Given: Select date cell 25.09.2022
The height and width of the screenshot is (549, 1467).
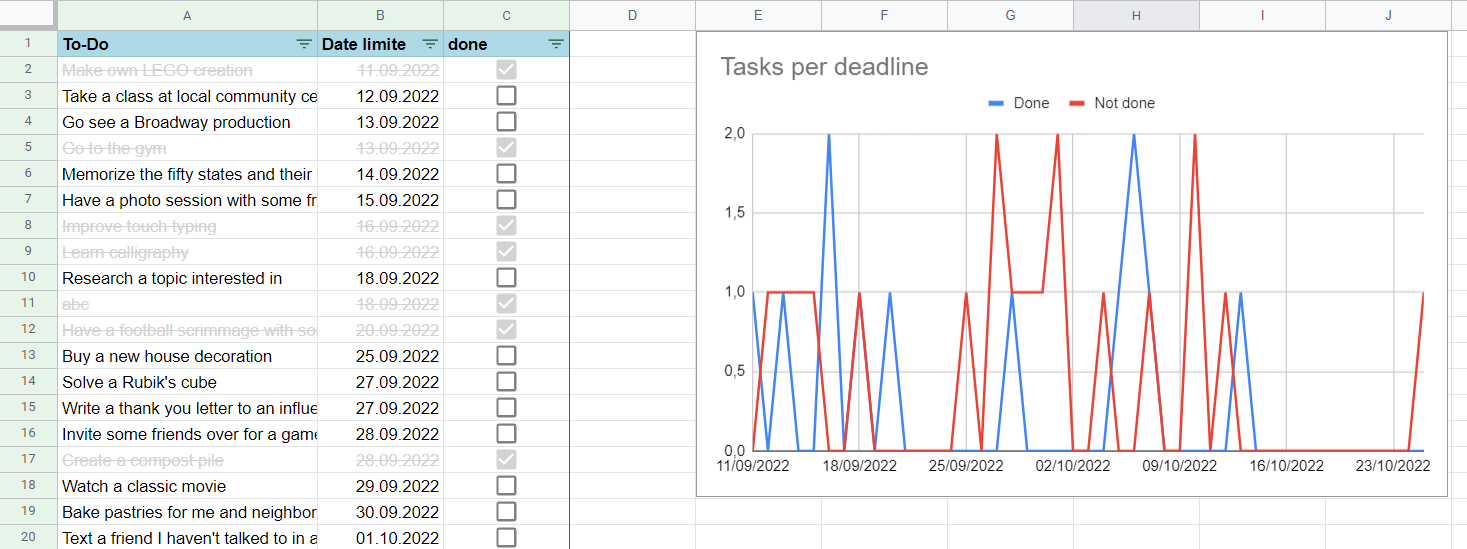Looking at the screenshot, I should tap(381, 356).
